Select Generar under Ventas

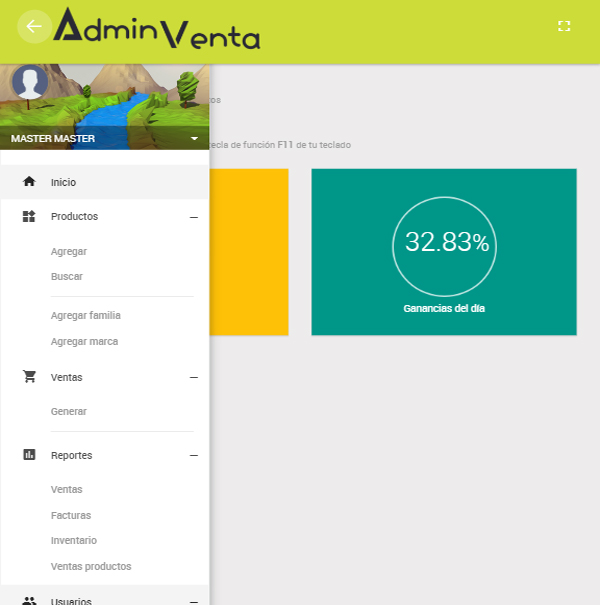coord(69,411)
